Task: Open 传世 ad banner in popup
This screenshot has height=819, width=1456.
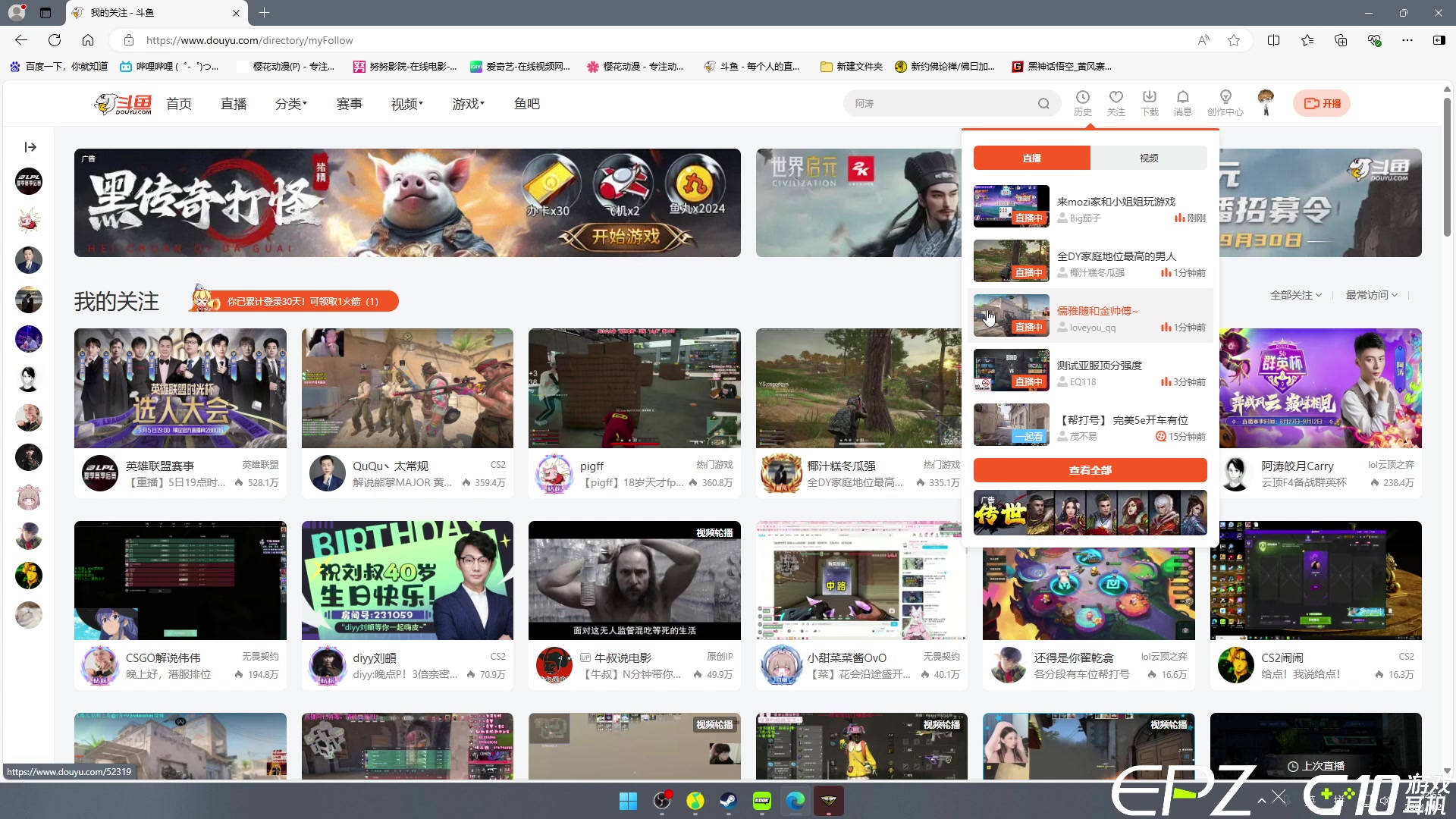Action: 1090,513
